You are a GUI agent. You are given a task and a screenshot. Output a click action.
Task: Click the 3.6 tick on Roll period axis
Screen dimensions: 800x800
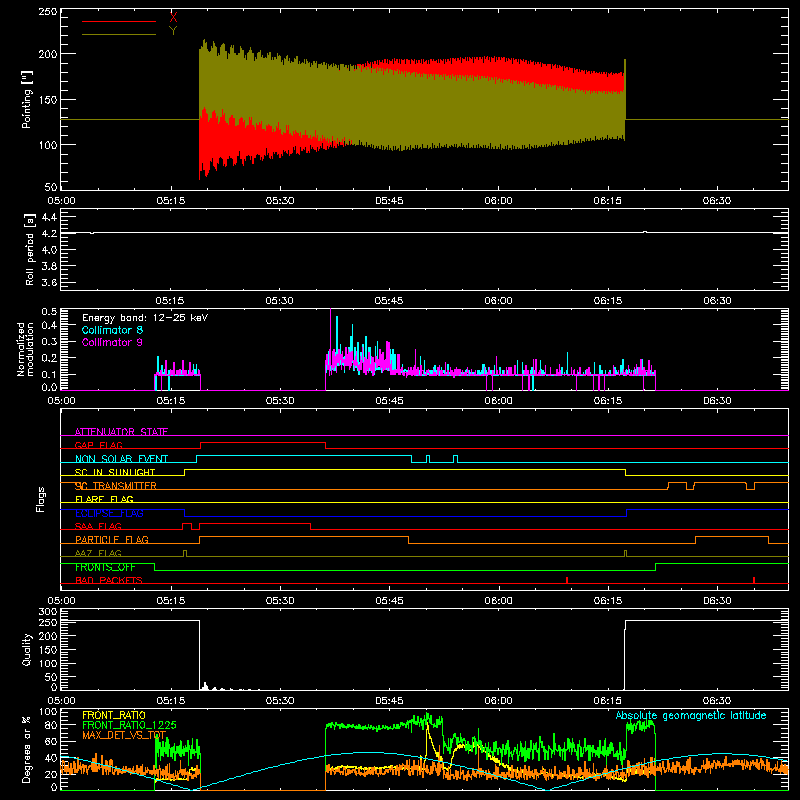coord(49,282)
